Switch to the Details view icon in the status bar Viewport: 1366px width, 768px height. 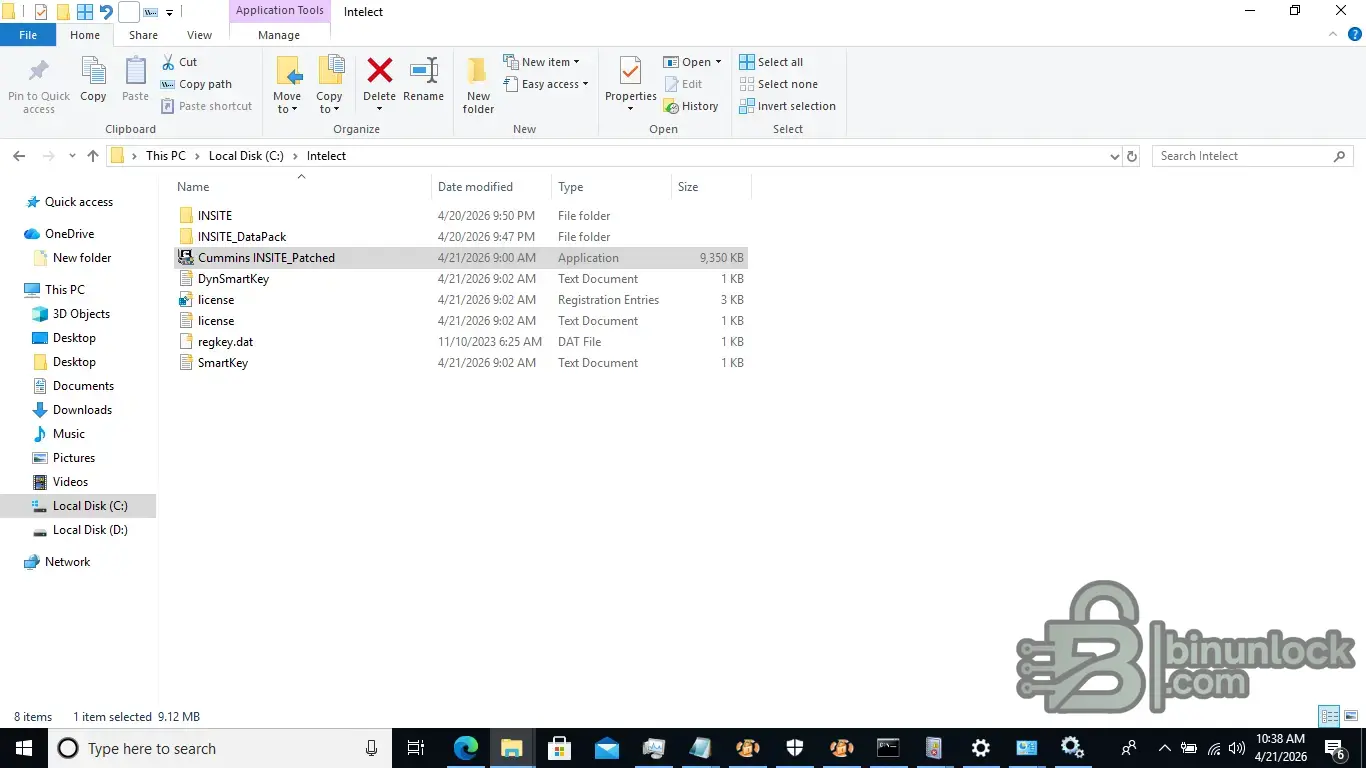pos(1329,716)
